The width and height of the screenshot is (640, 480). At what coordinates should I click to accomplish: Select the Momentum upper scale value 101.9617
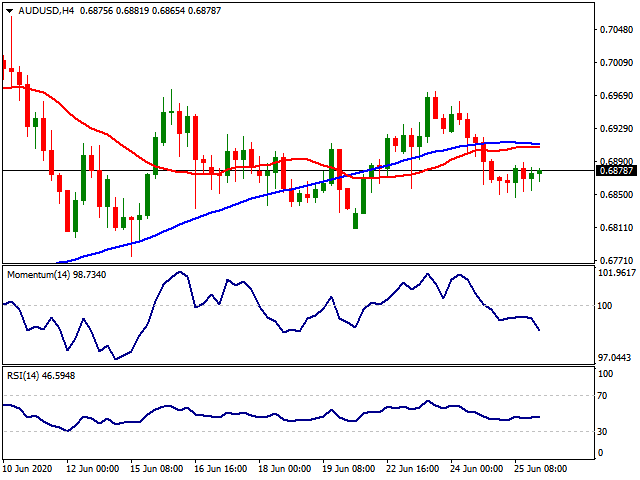tap(617, 273)
